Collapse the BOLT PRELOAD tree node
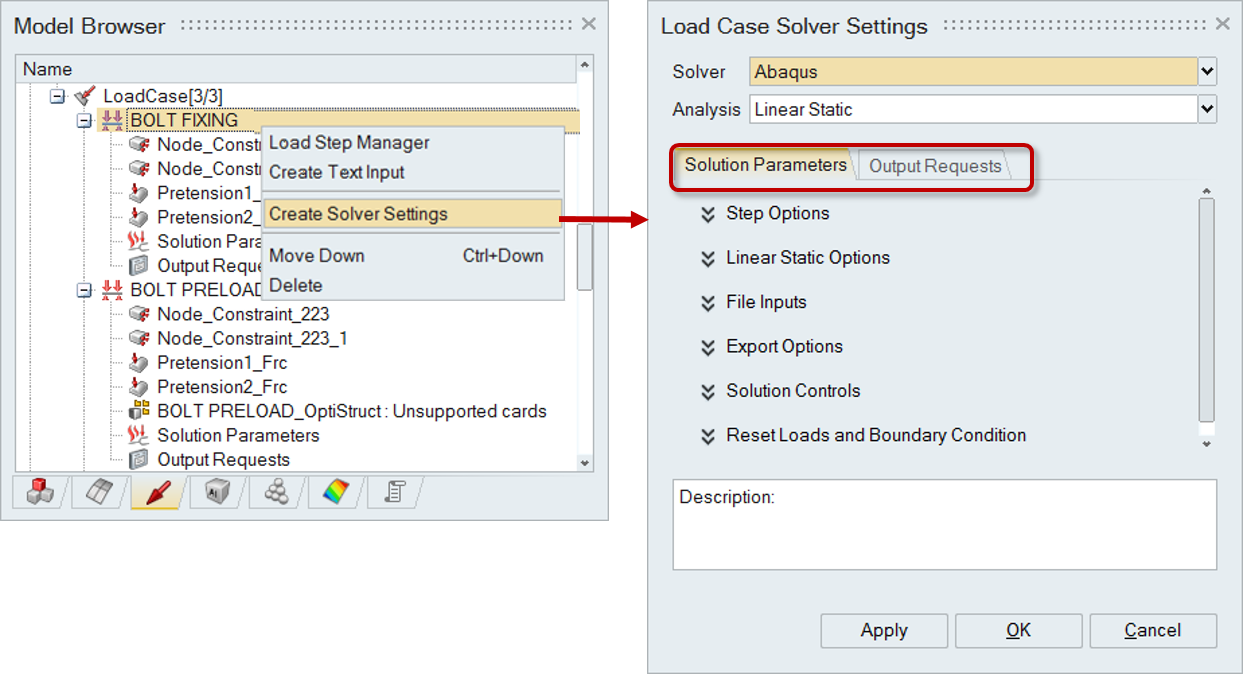 [x=84, y=290]
